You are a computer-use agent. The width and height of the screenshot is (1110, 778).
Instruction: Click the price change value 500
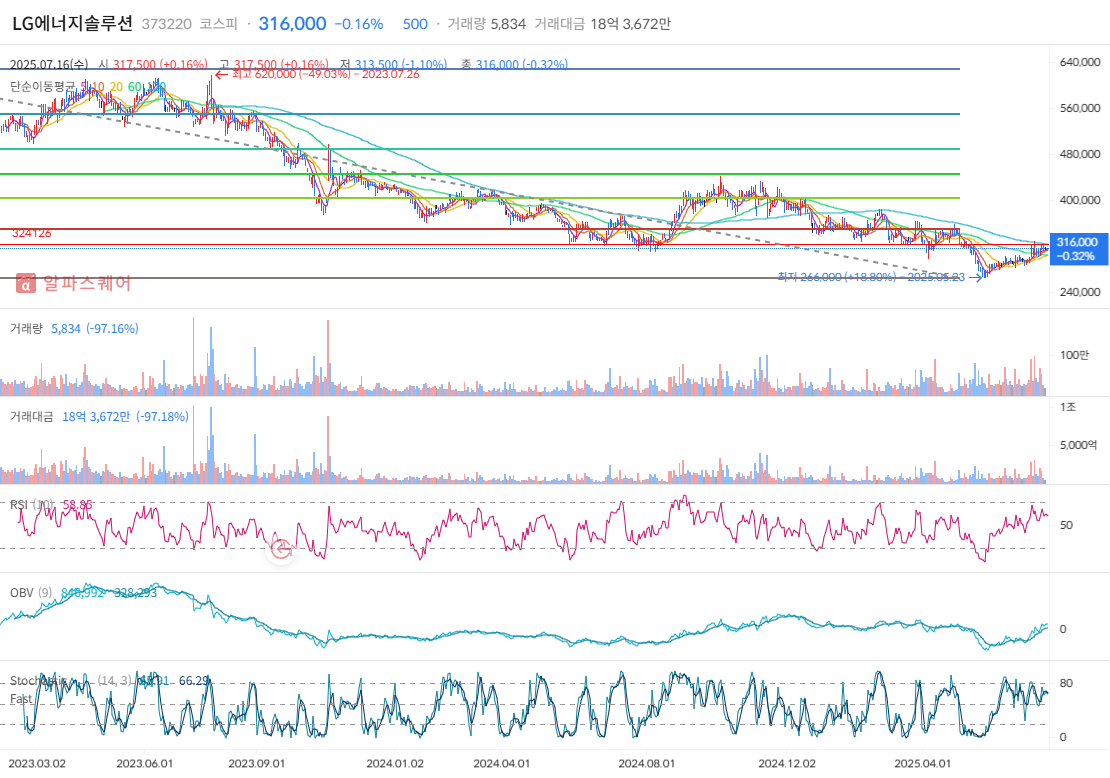tap(415, 24)
